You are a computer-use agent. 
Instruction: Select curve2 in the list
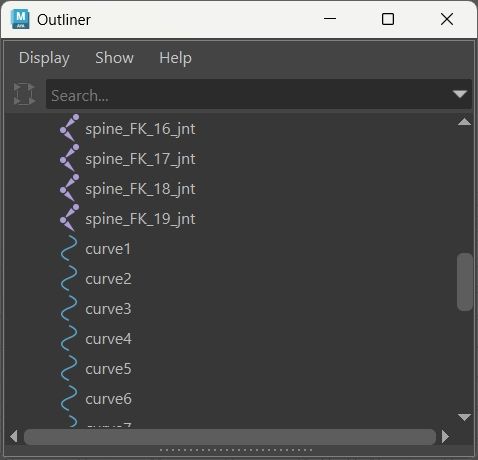coord(108,279)
